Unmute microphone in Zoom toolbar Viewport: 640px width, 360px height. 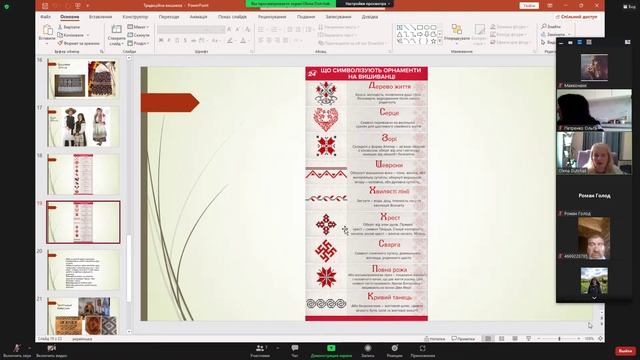pyautogui.click(x=16, y=351)
